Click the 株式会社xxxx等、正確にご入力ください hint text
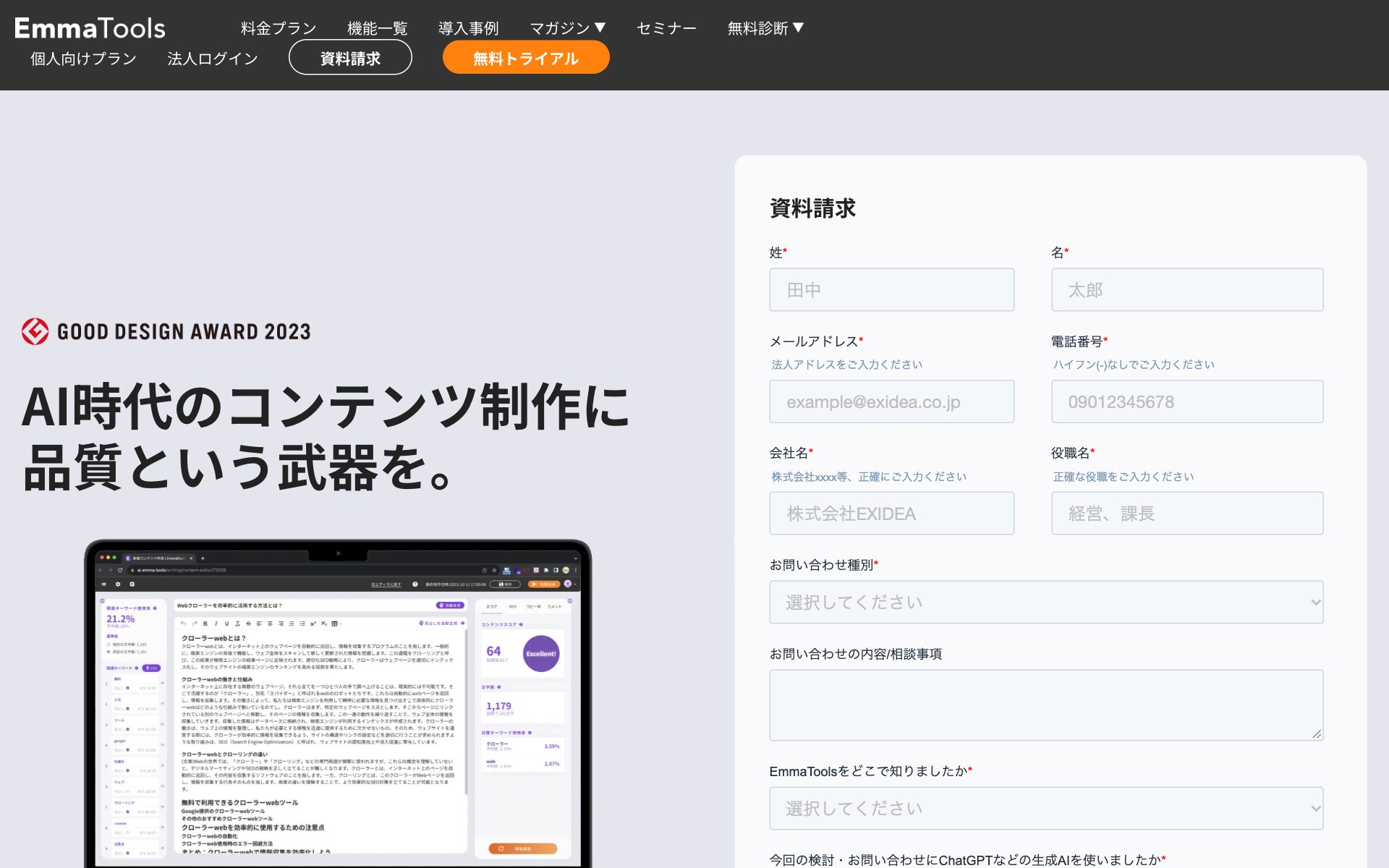 click(868, 477)
